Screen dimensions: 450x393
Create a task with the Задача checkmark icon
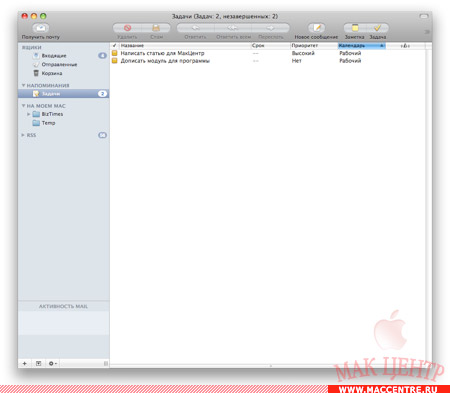pos(377,28)
